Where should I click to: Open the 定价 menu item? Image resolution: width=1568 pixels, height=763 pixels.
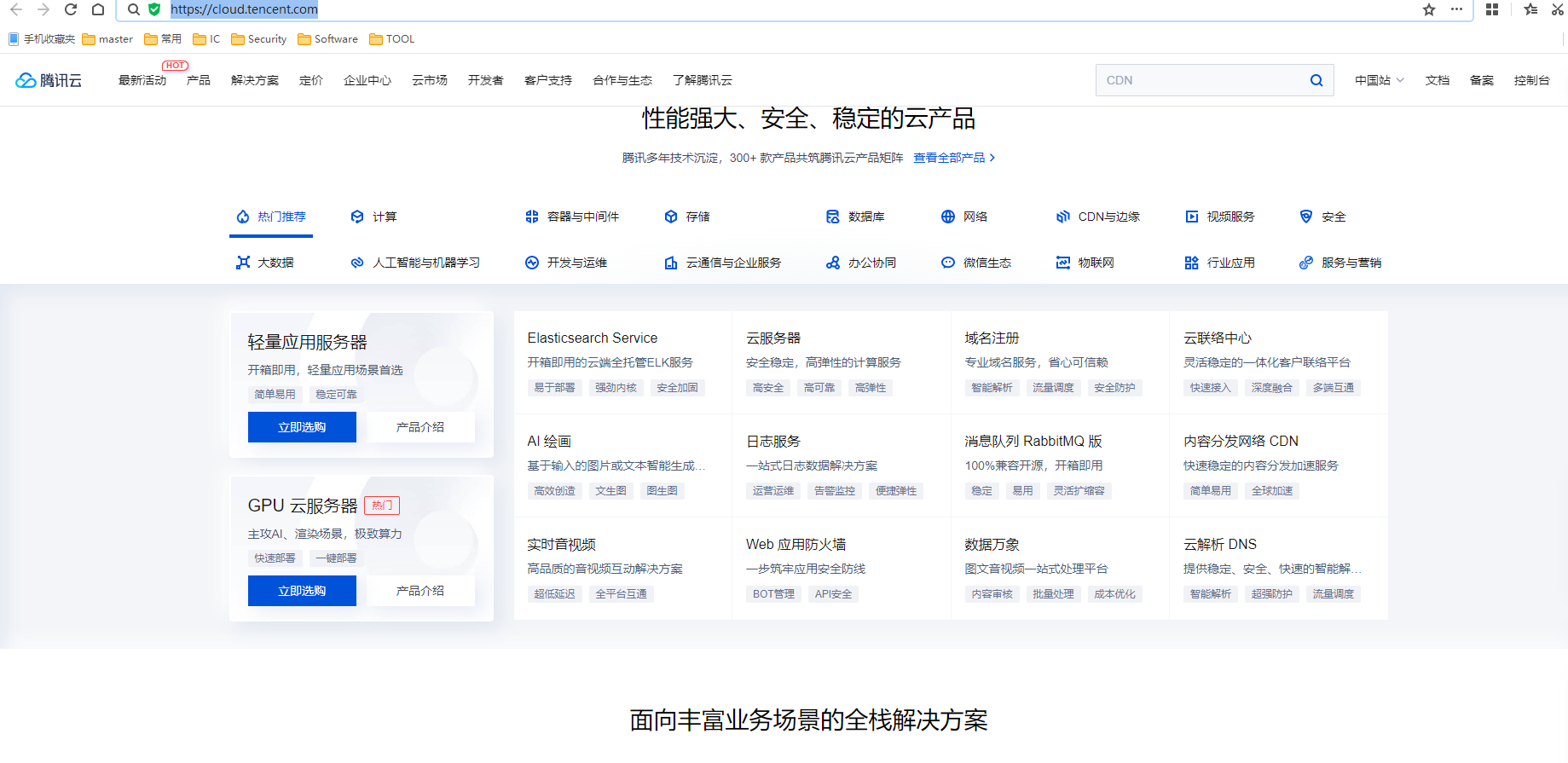(x=311, y=80)
